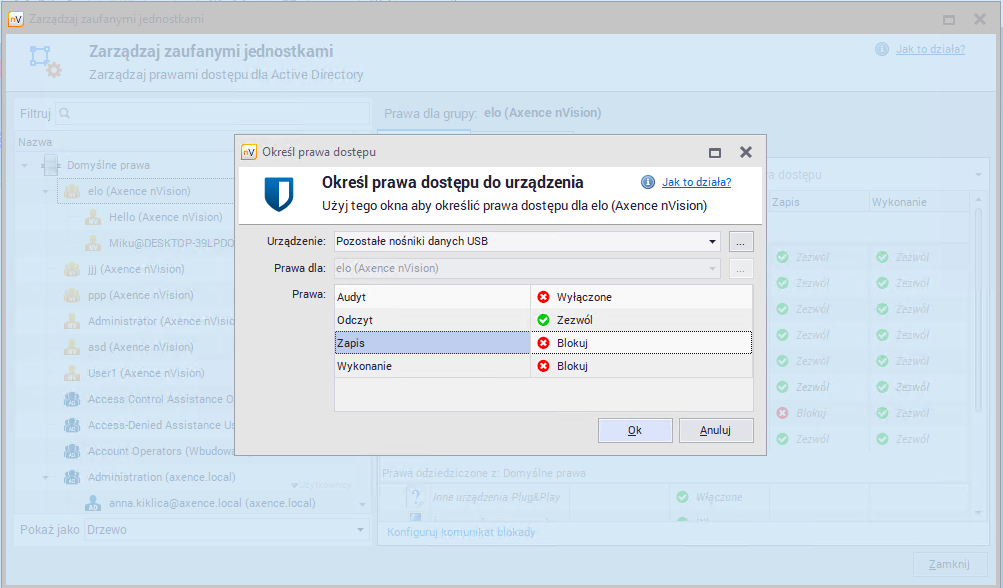The height and width of the screenshot is (588, 1003).
Task: Maximize the Określ prawa dostępu dialog
Action: 715,152
